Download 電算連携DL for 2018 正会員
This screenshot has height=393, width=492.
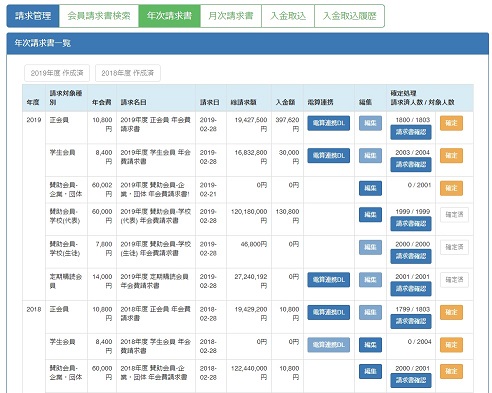tap(329, 312)
